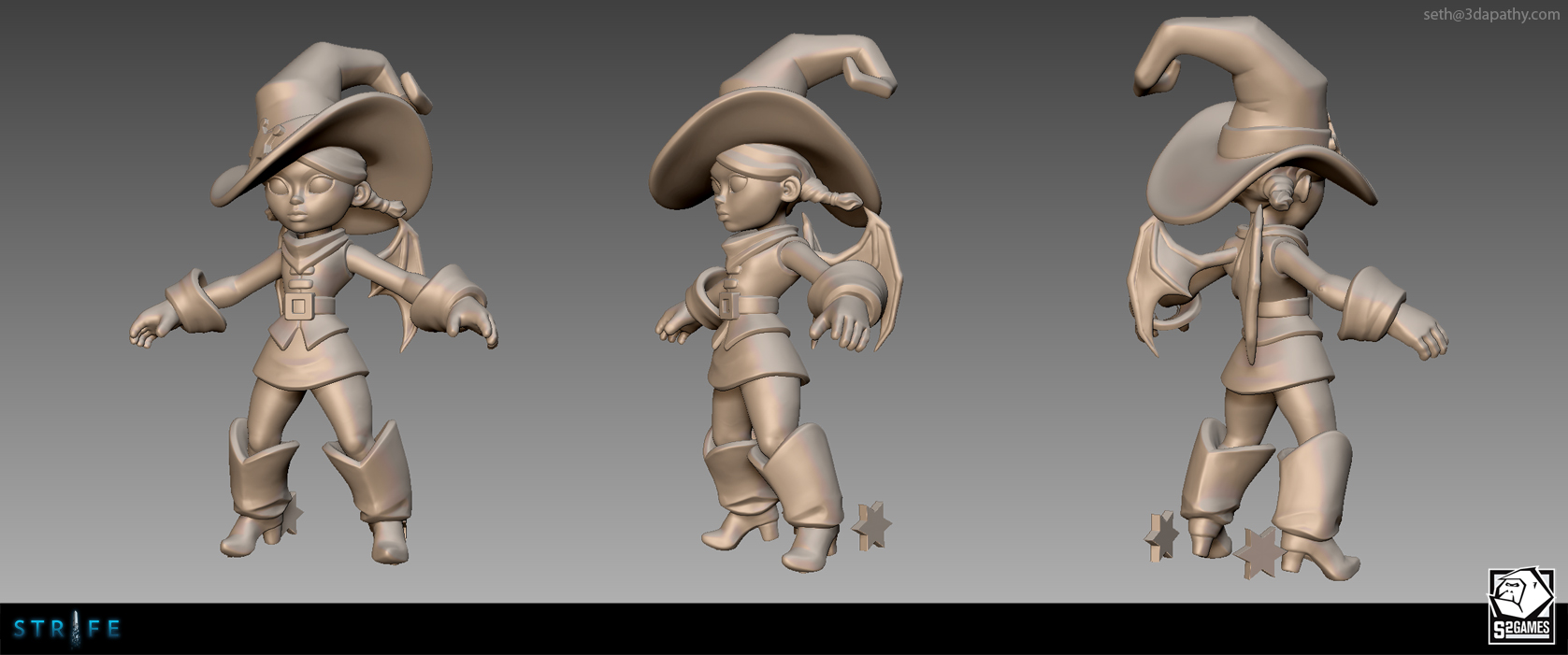Image resolution: width=1568 pixels, height=655 pixels.
Task: Click the leftmost star spur on back-view model
Action: click(x=1163, y=536)
